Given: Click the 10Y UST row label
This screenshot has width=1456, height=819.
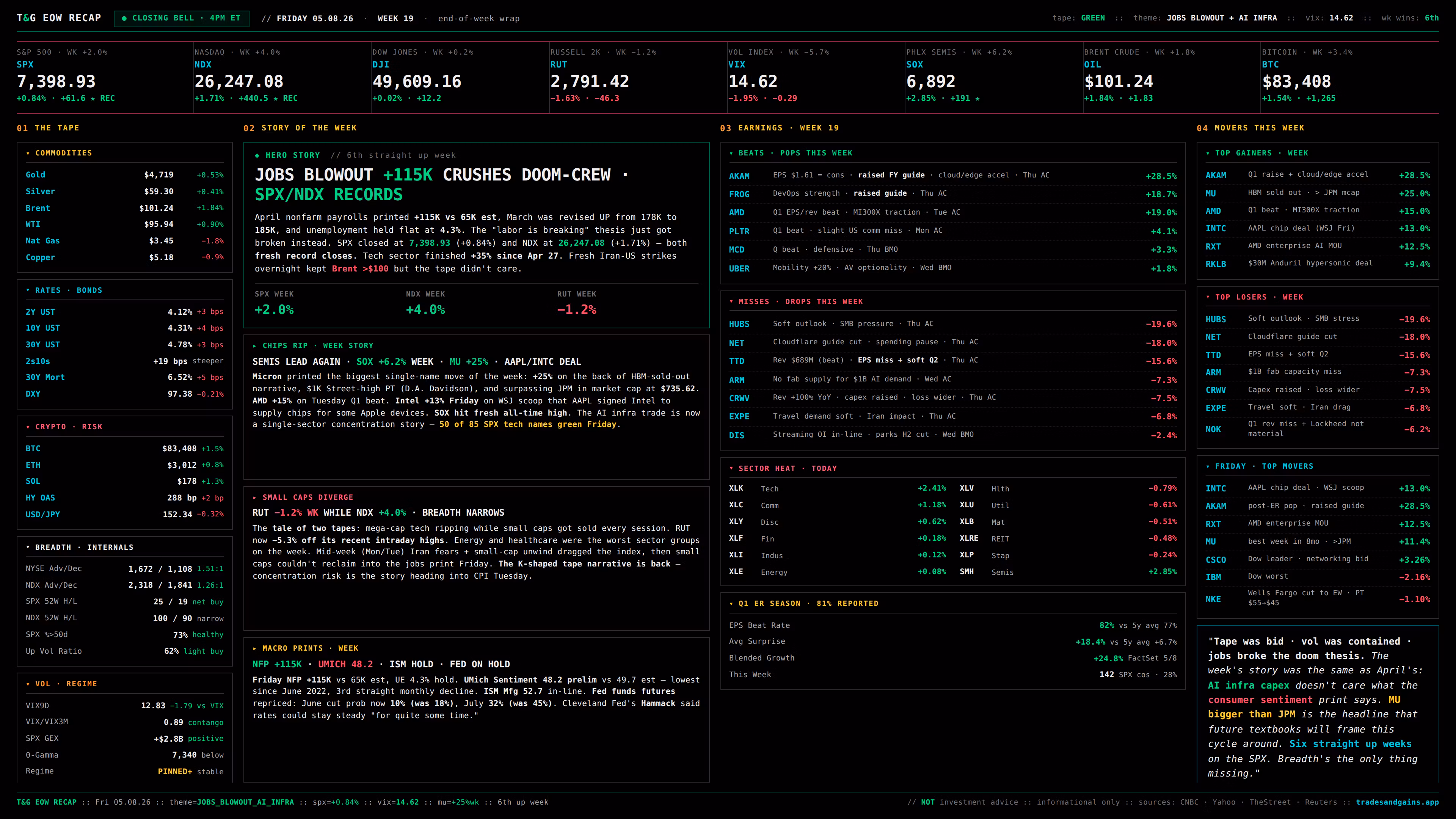Looking at the screenshot, I should pos(42,328).
